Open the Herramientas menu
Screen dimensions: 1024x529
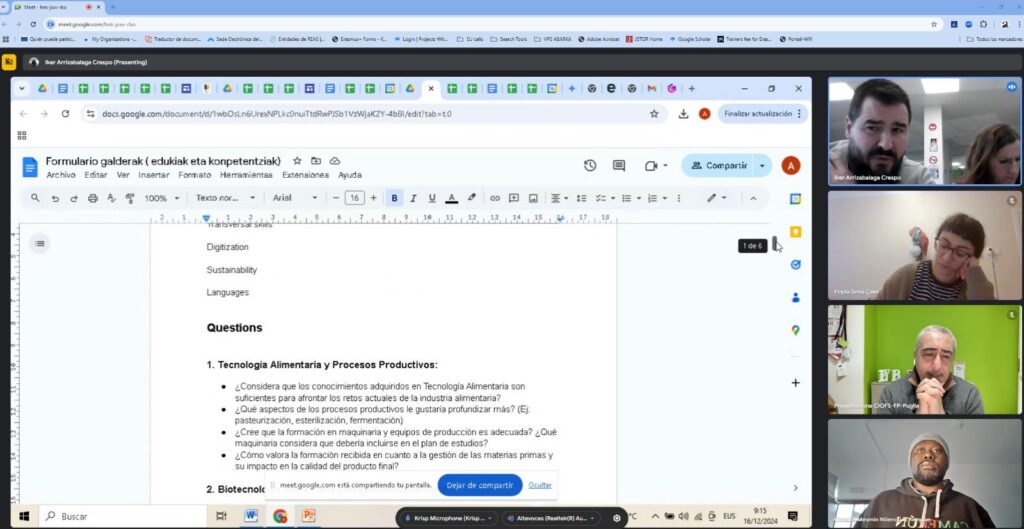tap(246, 175)
